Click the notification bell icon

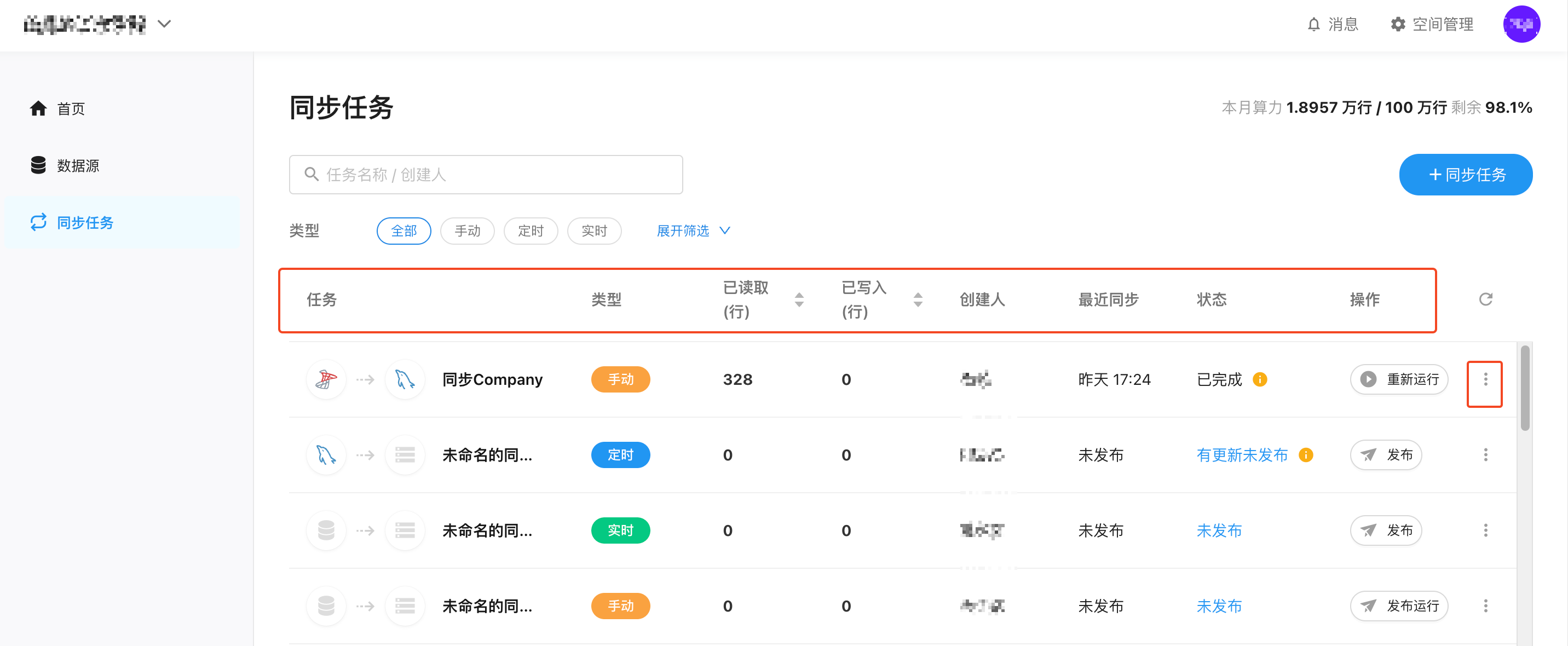point(1313,24)
